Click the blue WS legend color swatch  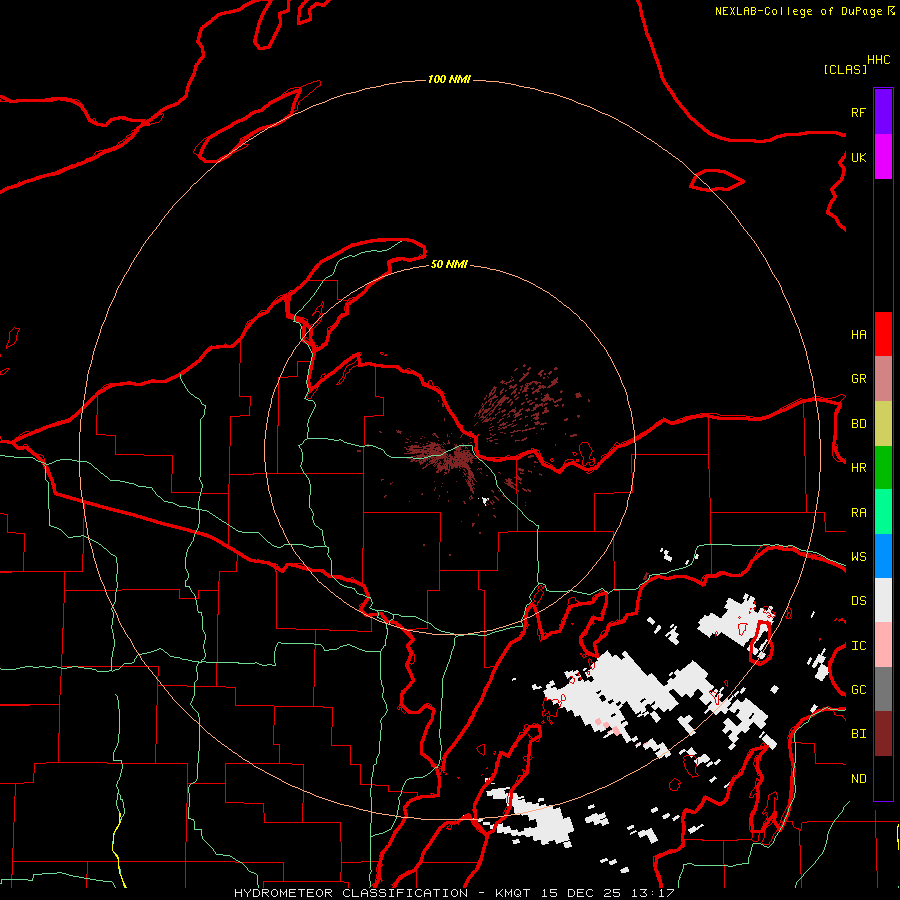tap(883, 556)
